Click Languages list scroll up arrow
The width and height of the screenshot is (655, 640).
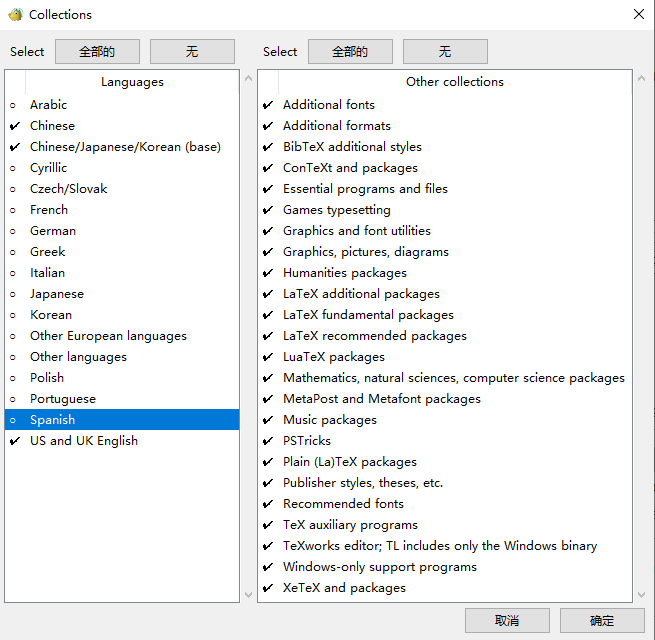(x=249, y=78)
